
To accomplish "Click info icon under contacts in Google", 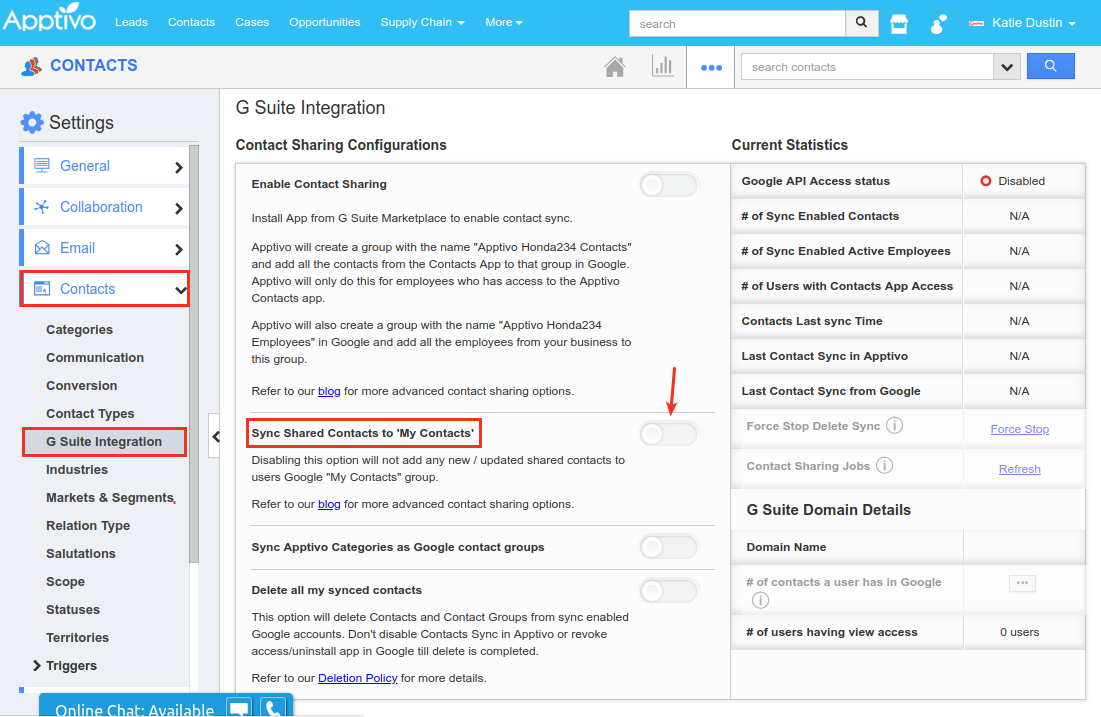I will 760,600.
